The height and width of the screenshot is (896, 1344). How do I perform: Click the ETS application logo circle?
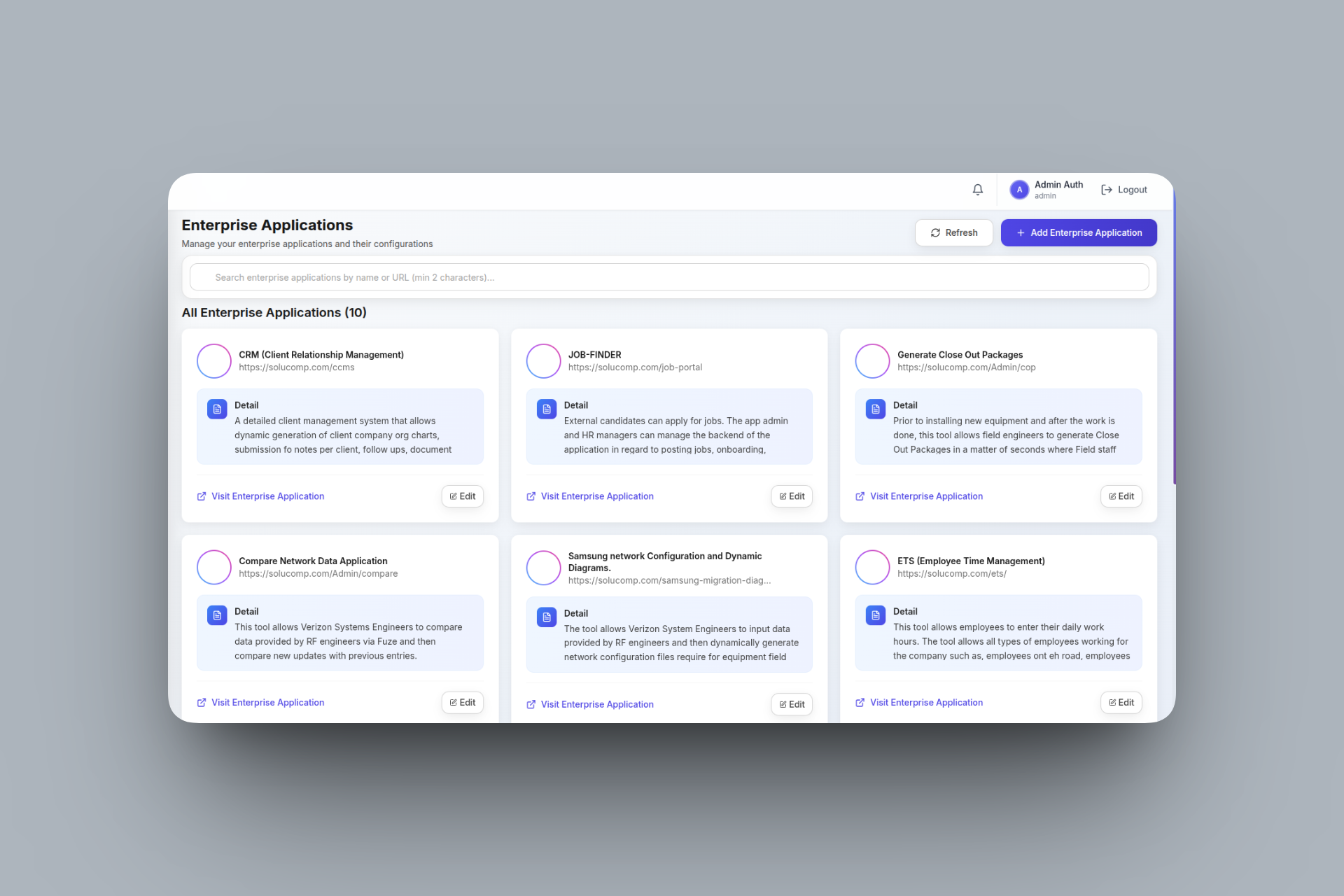pos(873,568)
